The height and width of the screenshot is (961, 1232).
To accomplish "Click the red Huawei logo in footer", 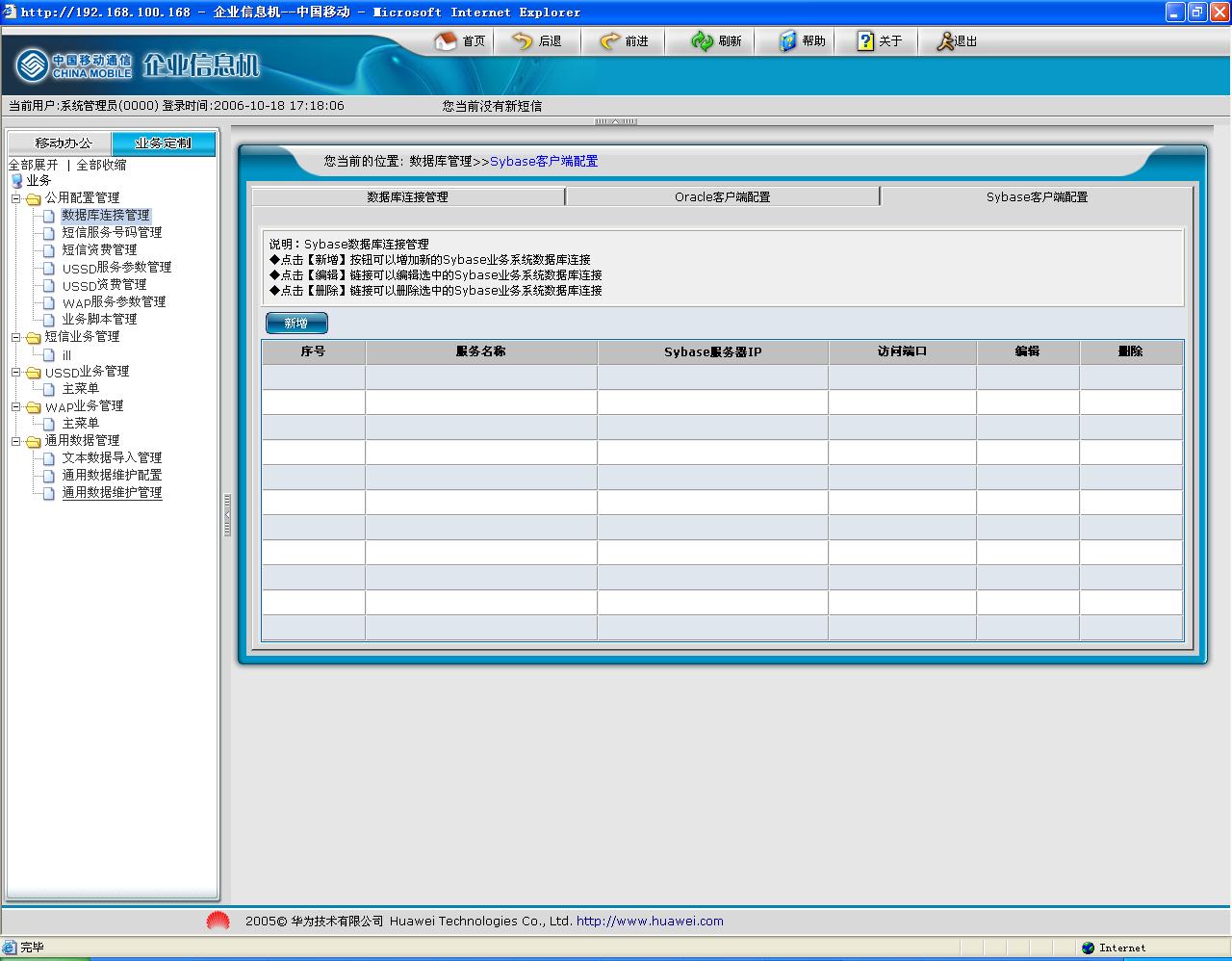I will pyautogui.click(x=218, y=922).
